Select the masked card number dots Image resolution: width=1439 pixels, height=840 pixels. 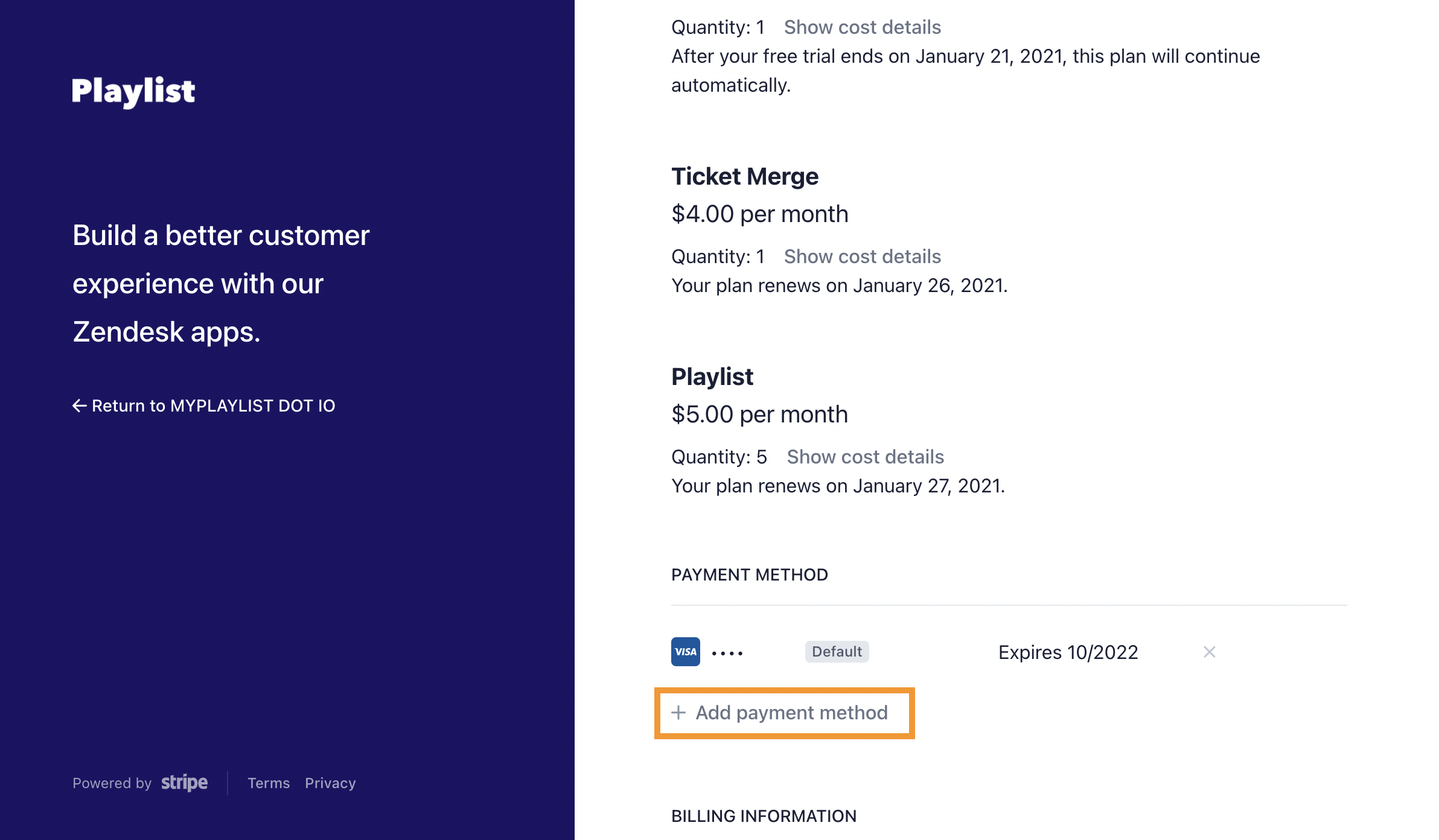pyautogui.click(x=727, y=653)
